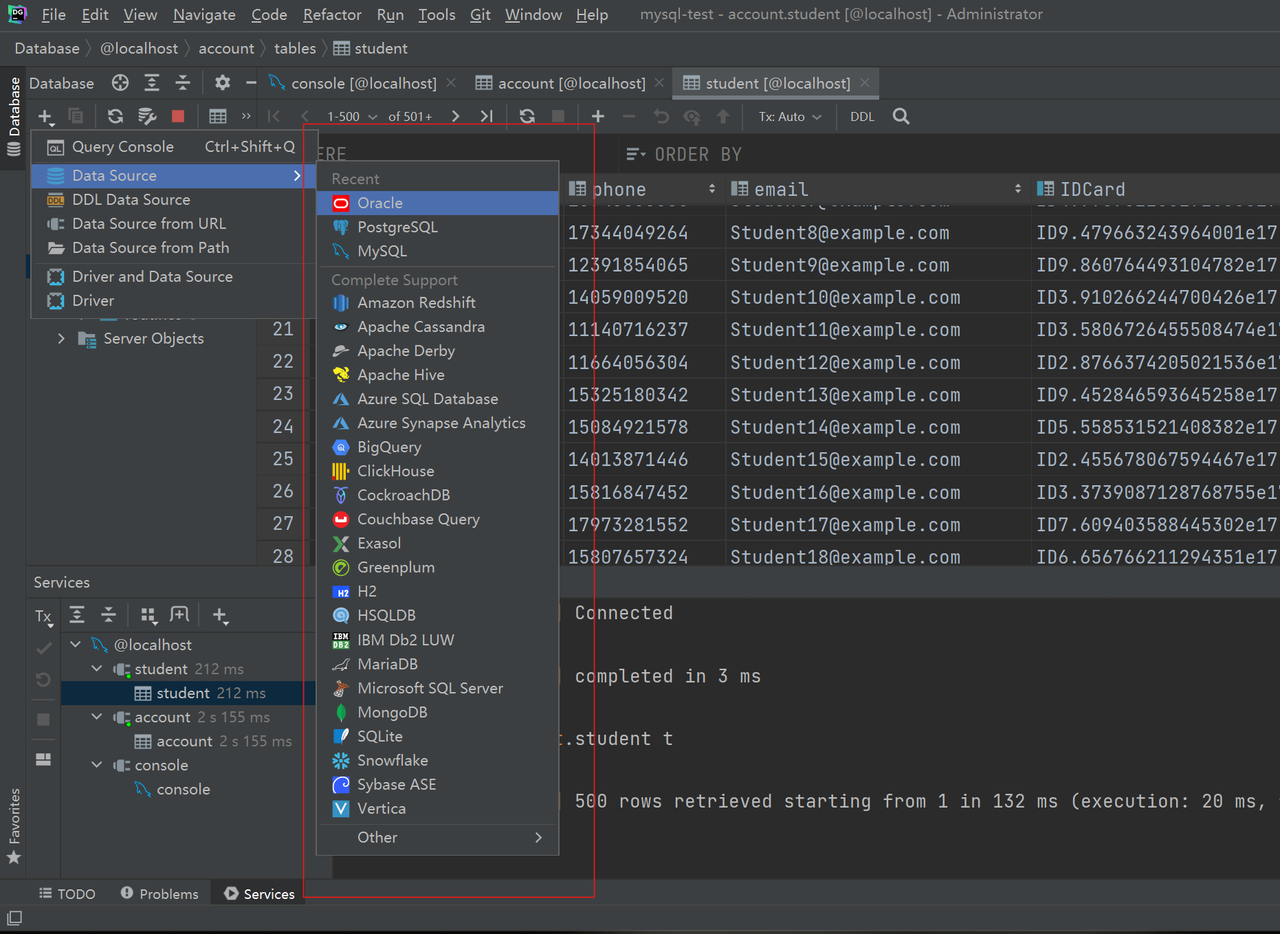Expand the Other submenu arrow

click(538, 837)
